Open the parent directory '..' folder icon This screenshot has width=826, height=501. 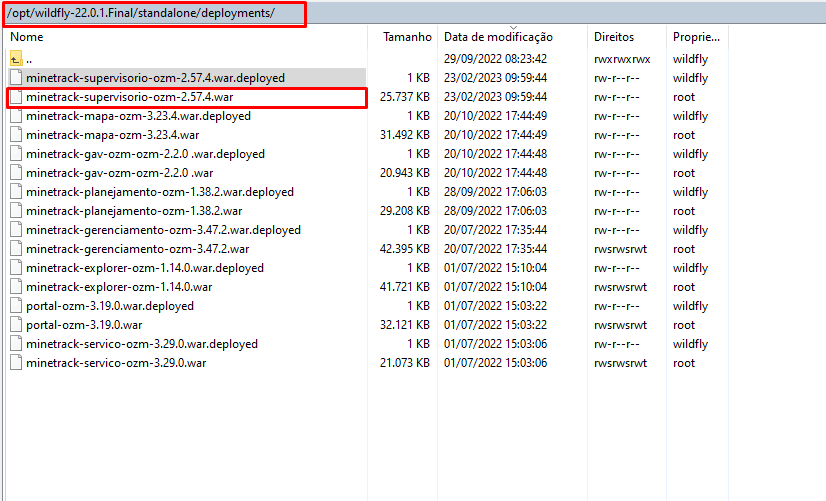coord(16,58)
